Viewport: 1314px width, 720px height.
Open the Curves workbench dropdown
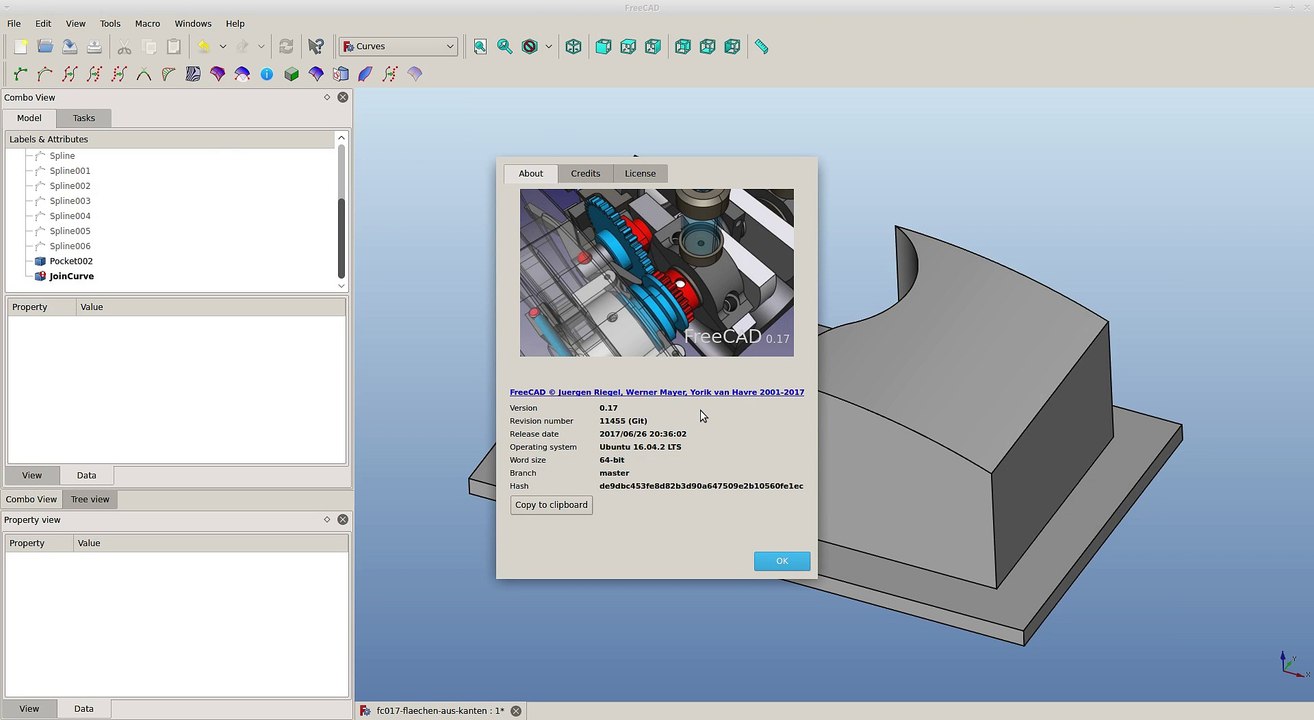pyautogui.click(x=398, y=46)
